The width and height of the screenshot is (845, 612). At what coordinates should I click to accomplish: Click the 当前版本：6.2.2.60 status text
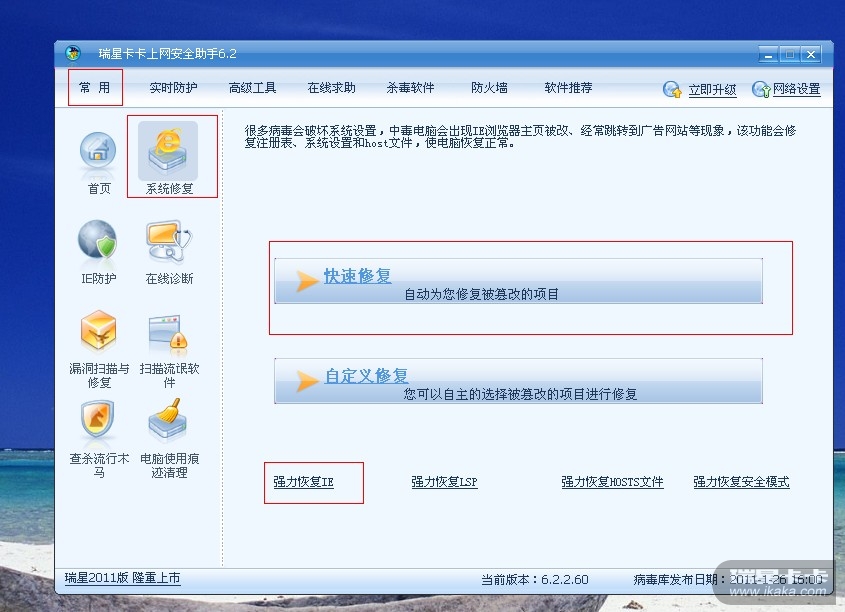535,580
